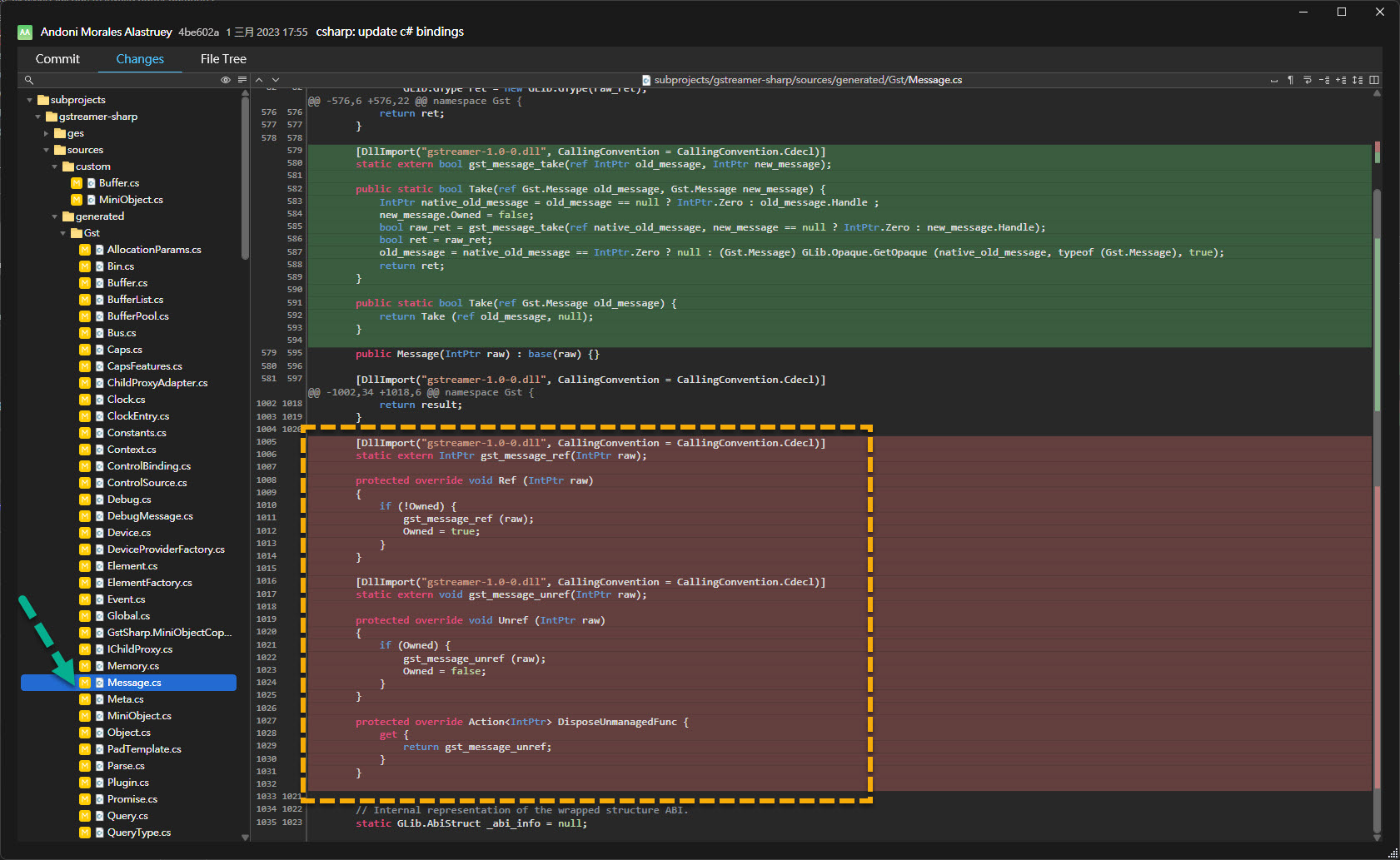Click the expand all lines icon

tap(1358, 80)
